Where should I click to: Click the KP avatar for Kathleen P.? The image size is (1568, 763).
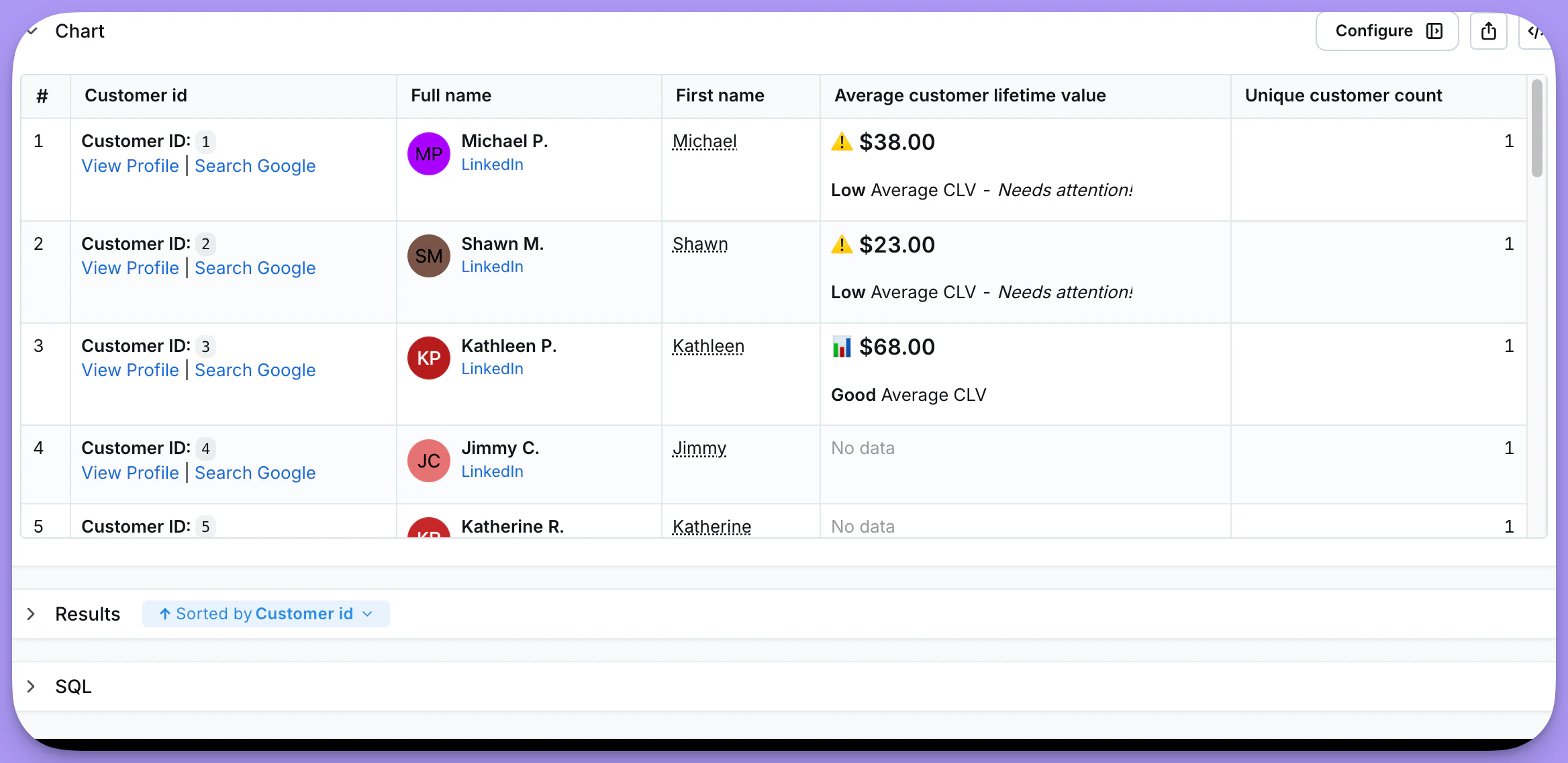point(428,358)
